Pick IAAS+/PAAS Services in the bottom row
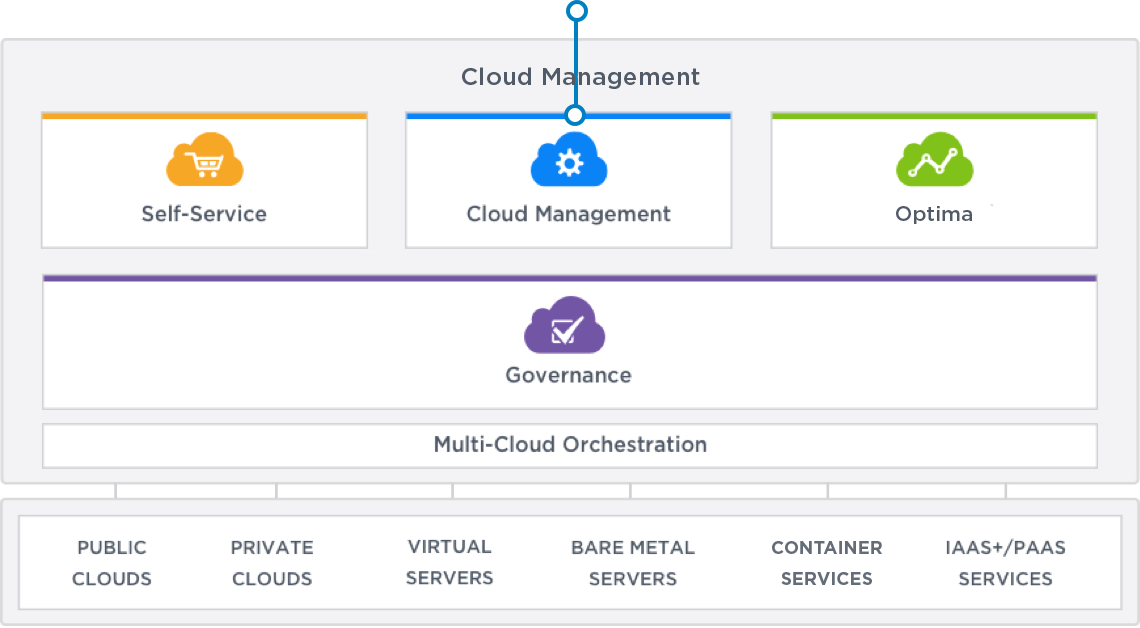This screenshot has height=628, width=1140. pos(1005,563)
